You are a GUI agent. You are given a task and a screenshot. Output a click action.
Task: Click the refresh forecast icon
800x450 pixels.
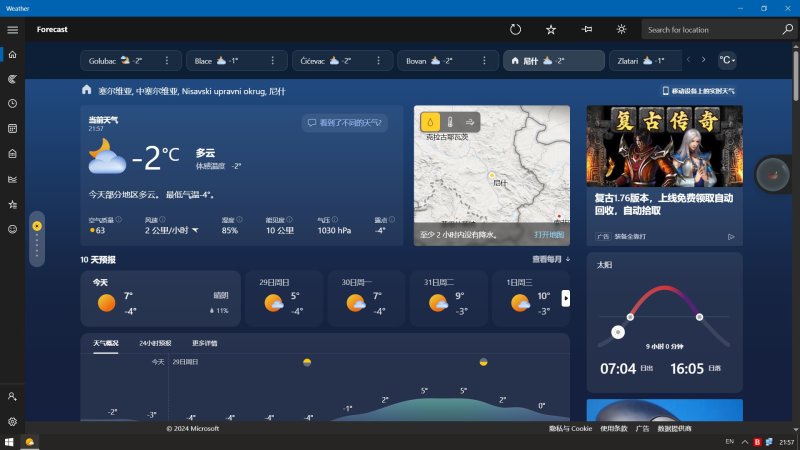pos(516,30)
